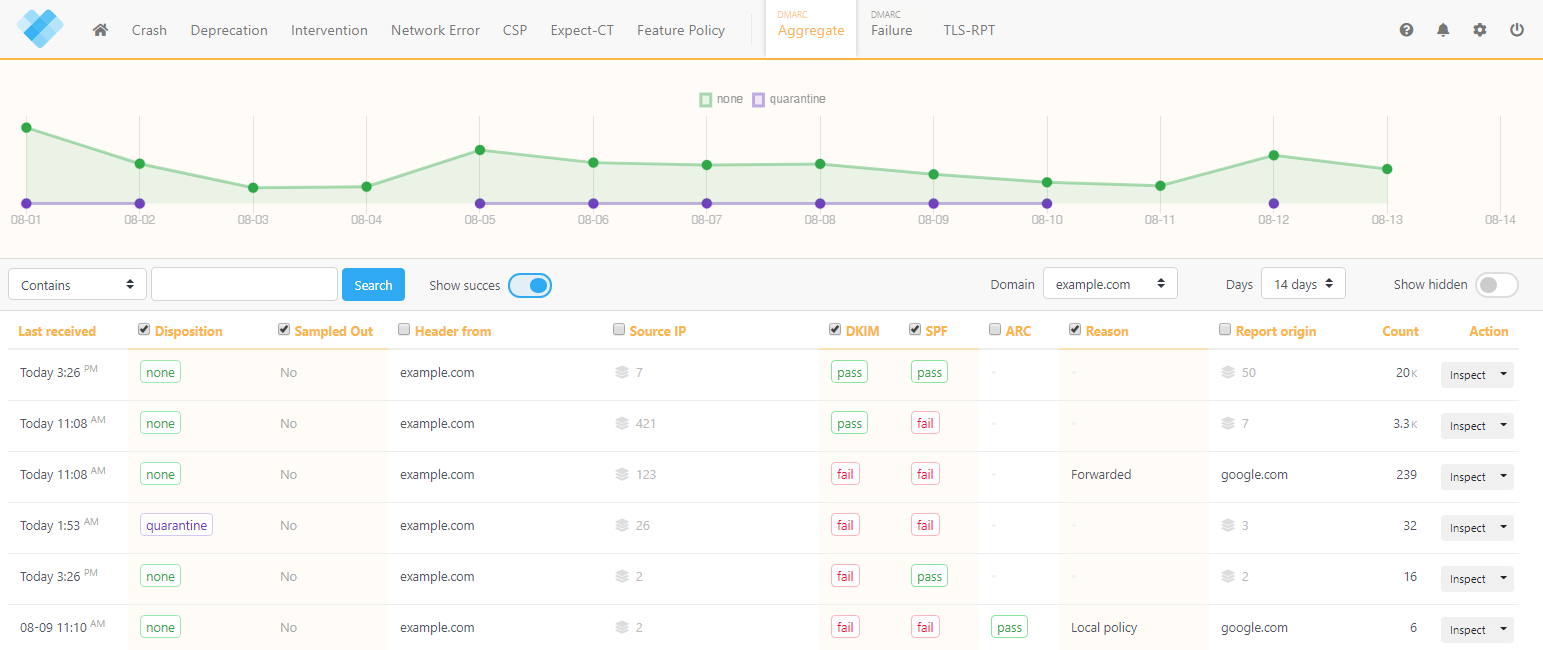Open the Domain example.com dropdown
This screenshot has width=1543, height=650.
pyautogui.click(x=1110, y=284)
